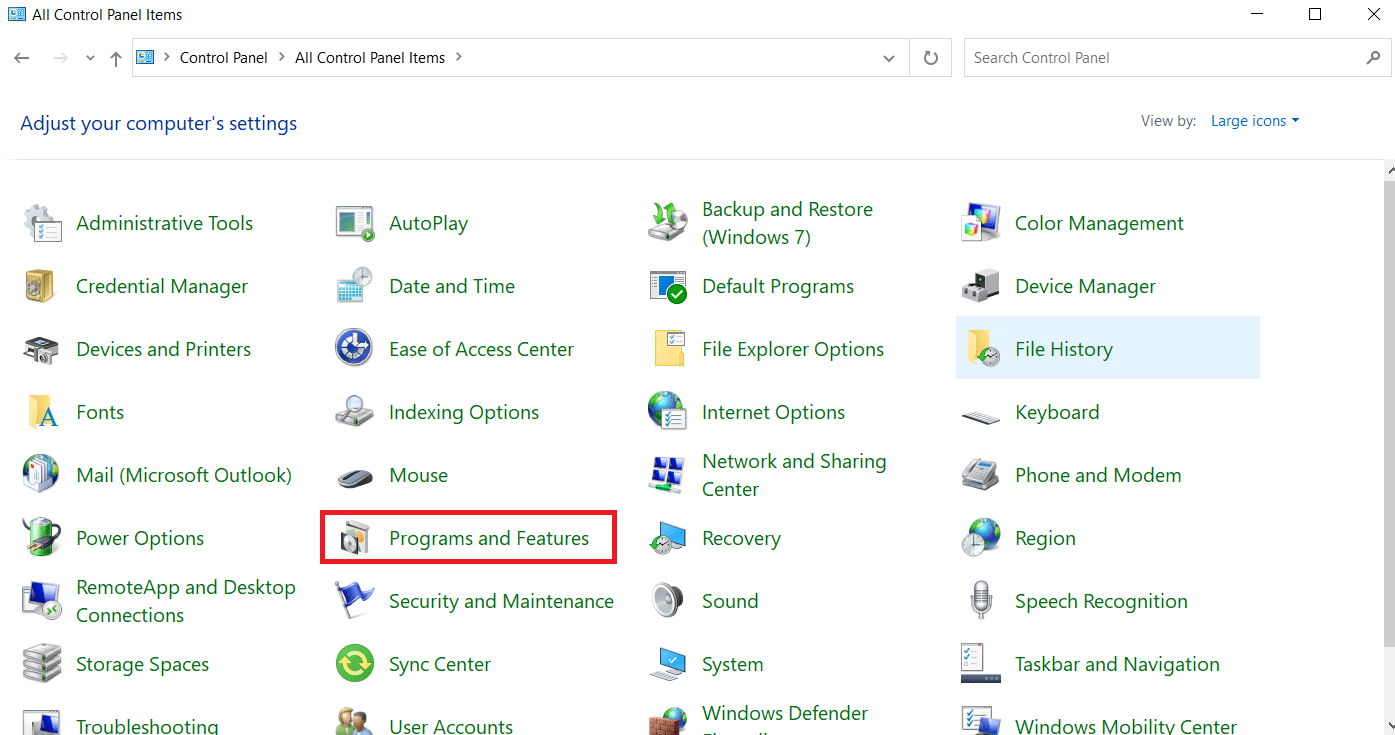Click the vertical scrollbar thumb
Screen dimensions: 1395x735
tap(1388, 414)
